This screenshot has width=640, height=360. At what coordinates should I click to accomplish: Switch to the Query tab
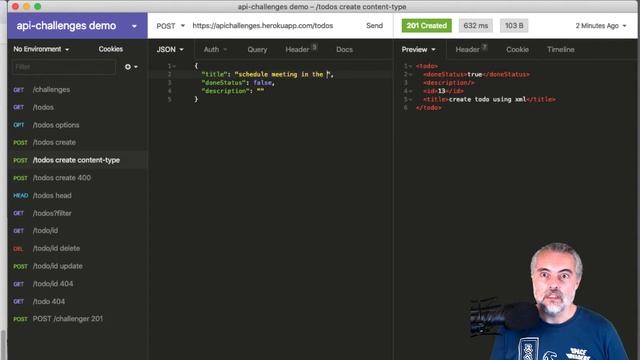pyautogui.click(x=257, y=49)
